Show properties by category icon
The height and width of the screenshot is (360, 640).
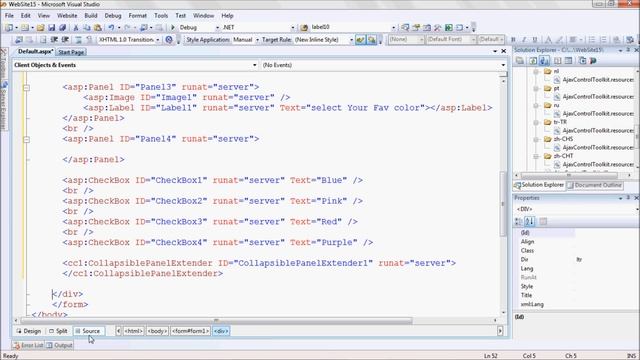click(518, 222)
